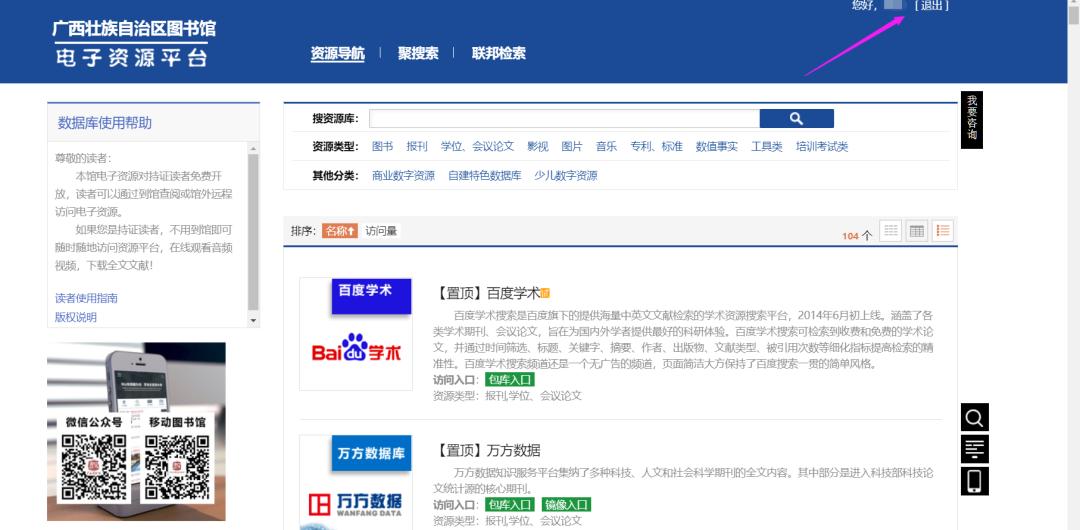Select the 商业数字资源 category

[x=404, y=176]
